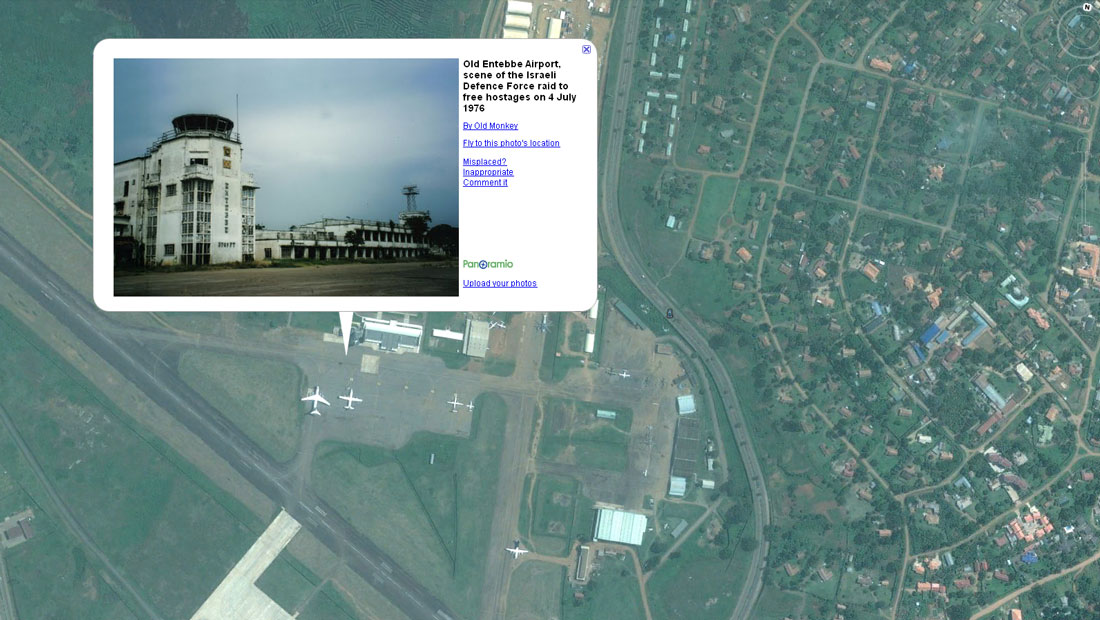Viewport: 1100px width, 620px height.
Task: Click the compass "N" north marker
Action: tap(1087, 8)
